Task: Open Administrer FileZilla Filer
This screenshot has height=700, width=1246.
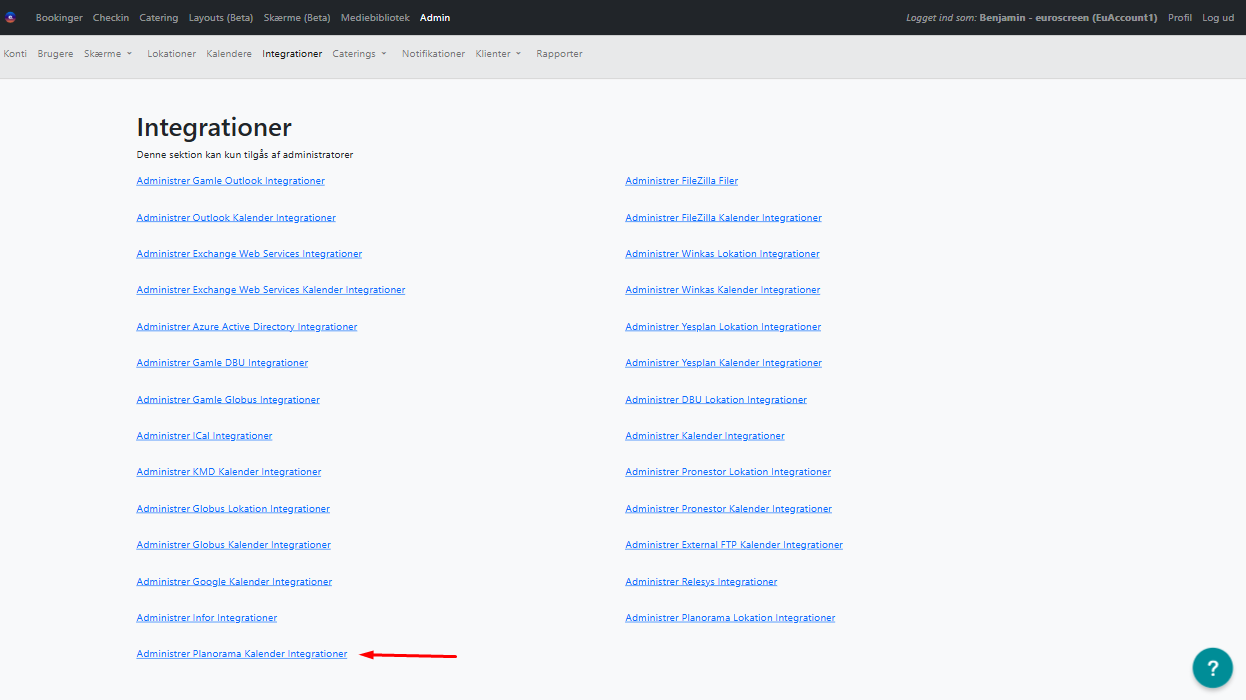Action: [x=682, y=181]
